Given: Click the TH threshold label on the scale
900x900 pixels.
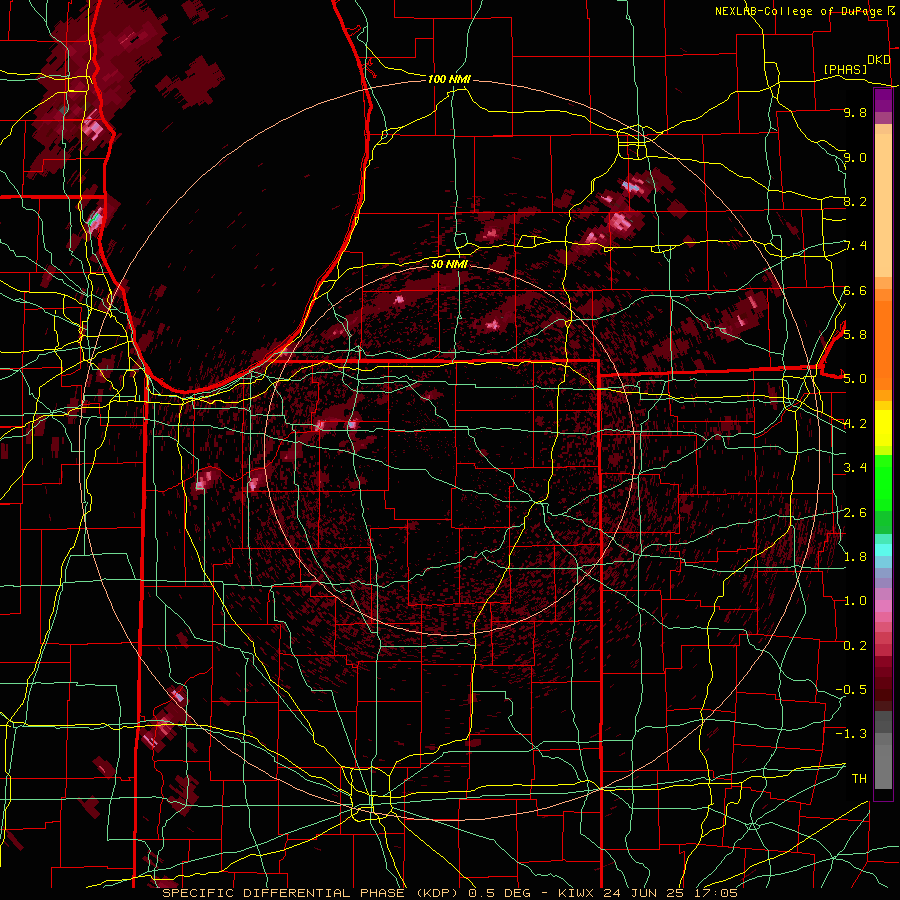Looking at the screenshot, I should (x=859, y=778).
